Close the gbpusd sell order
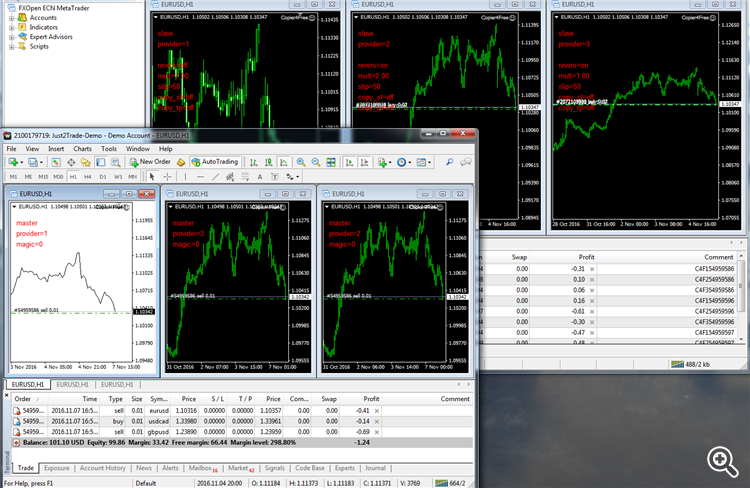The width and height of the screenshot is (750, 488). (x=377, y=432)
